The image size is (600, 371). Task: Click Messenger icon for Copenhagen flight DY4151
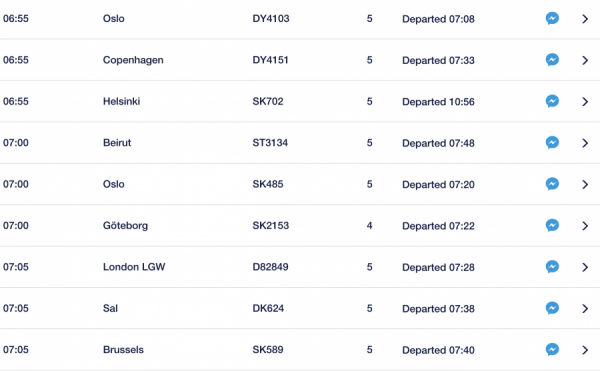click(552, 60)
